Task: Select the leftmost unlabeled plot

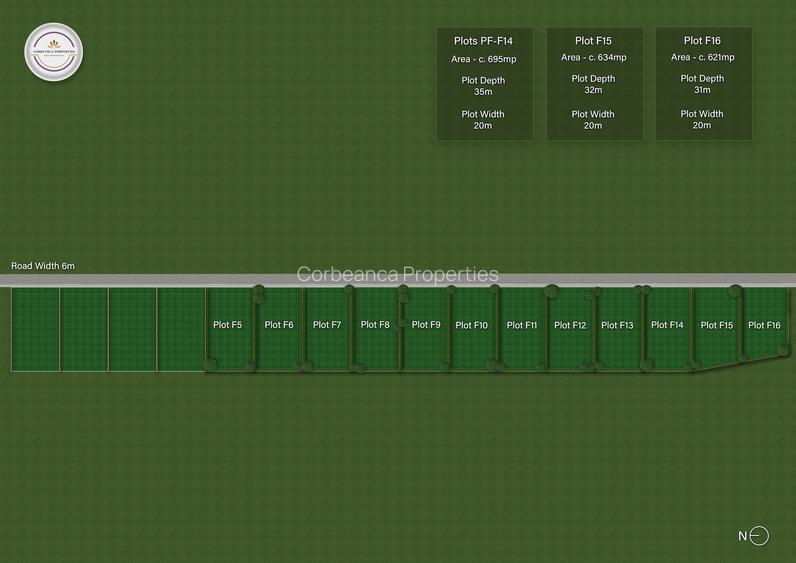Action: 36,329
